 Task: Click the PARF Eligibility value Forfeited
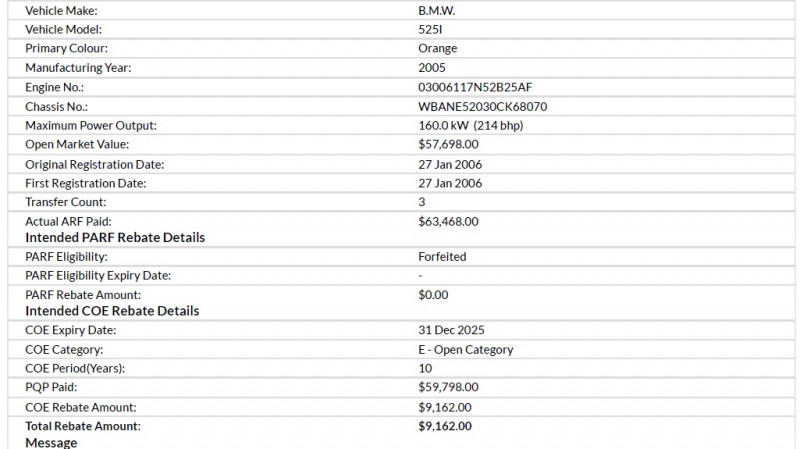[442, 257]
